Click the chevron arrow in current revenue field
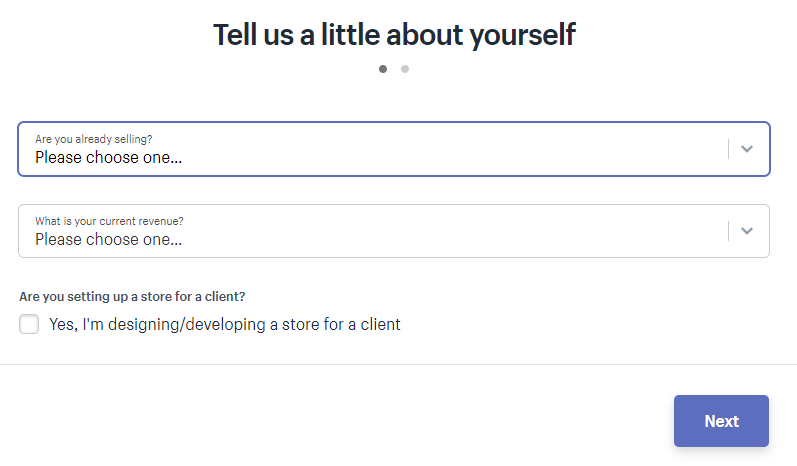The image size is (797, 466). pos(746,231)
